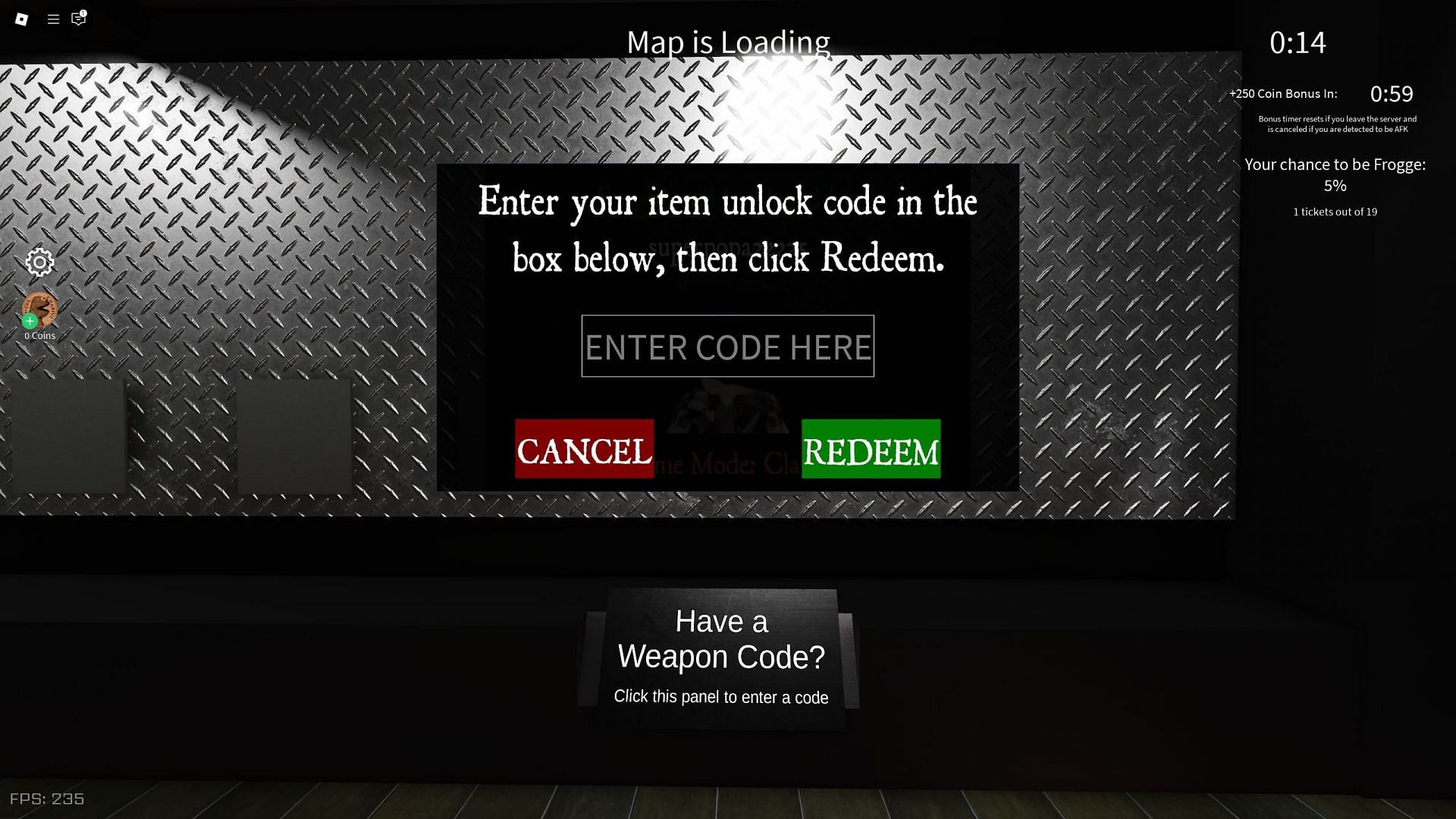Screen dimensions: 1456x819
Task: Open the hamburger menu icon
Action: click(52, 18)
